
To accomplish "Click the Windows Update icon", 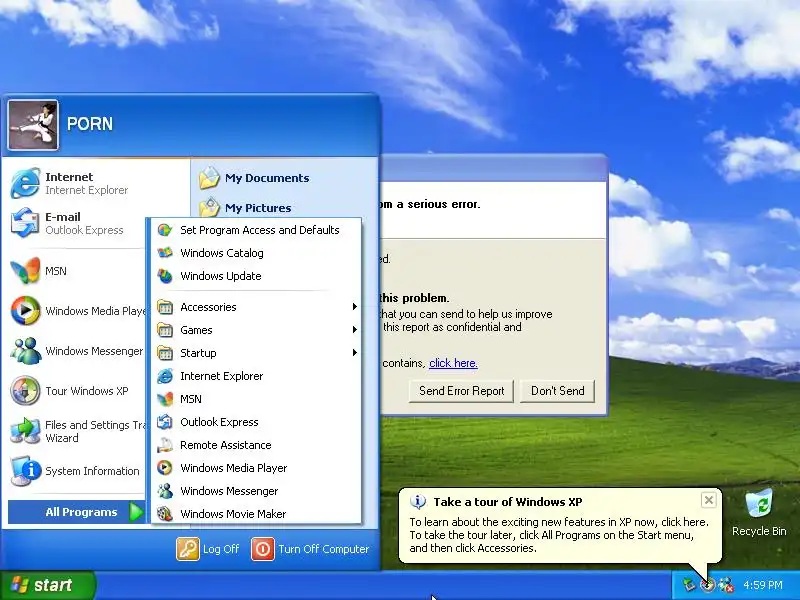I will pos(164,276).
